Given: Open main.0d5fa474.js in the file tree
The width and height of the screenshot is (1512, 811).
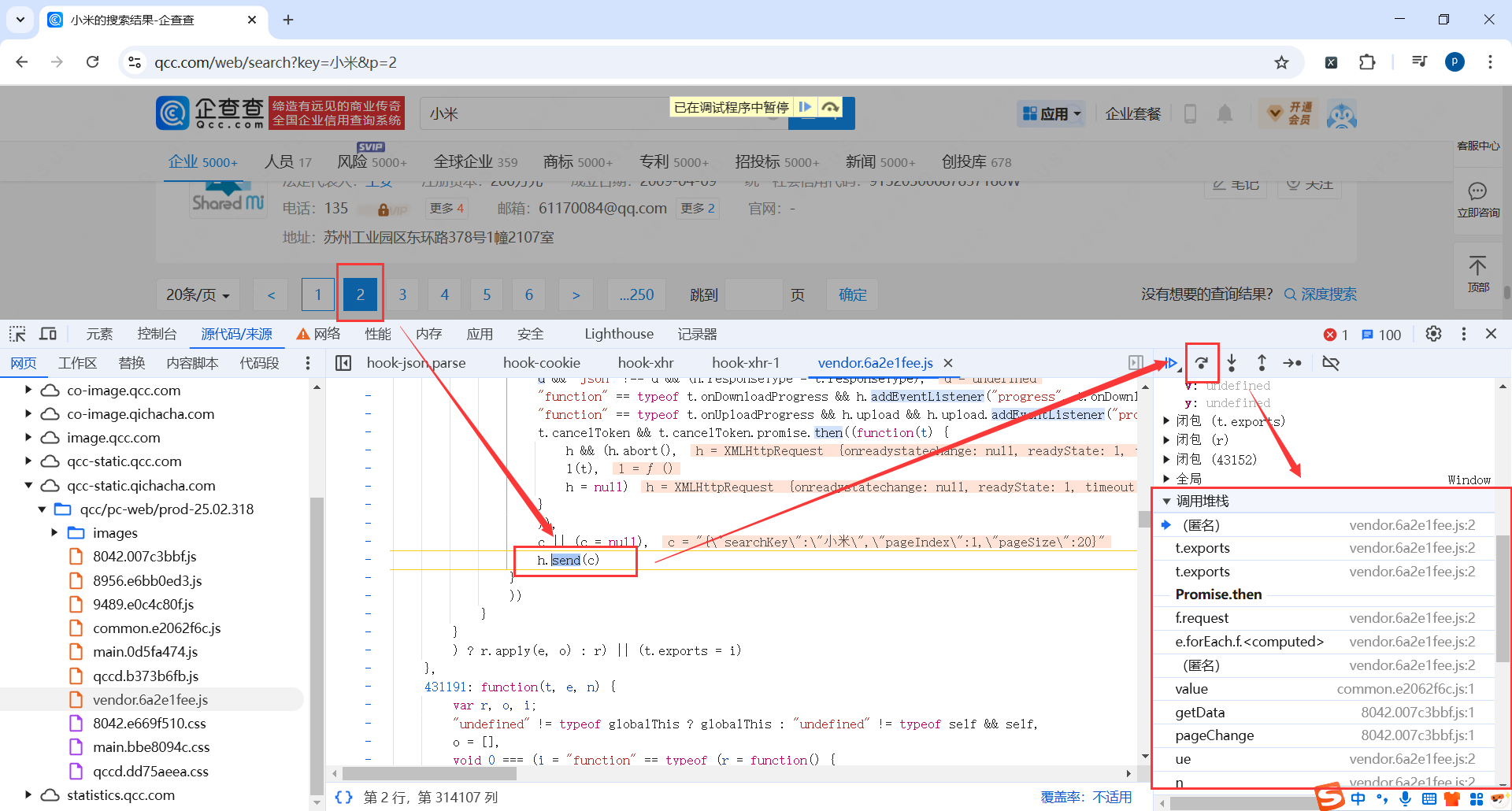Looking at the screenshot, I should coord(145,652).
